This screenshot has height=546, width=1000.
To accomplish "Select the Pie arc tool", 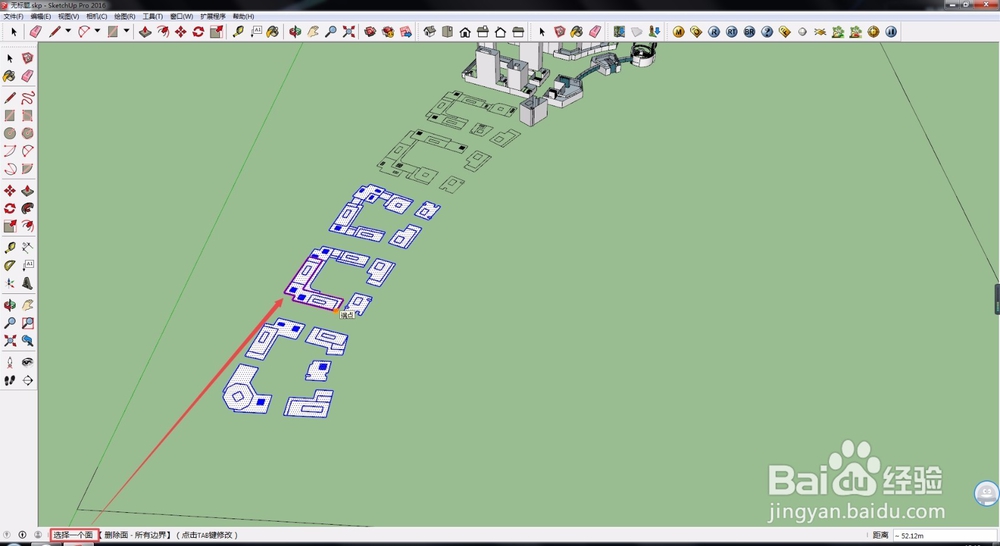I will tap(27, 169).
